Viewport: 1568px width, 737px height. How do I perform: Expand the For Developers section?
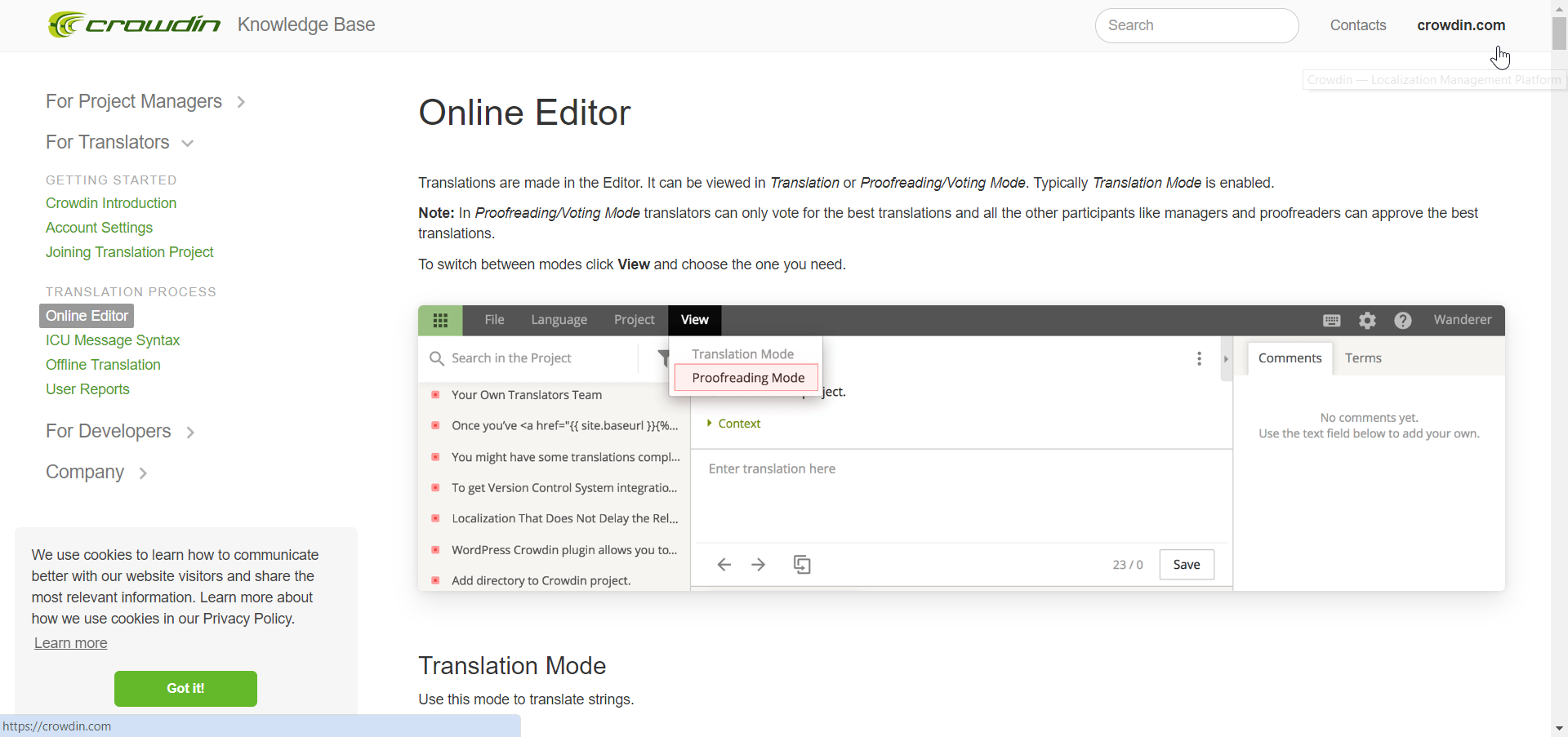(x=120, y=431)
